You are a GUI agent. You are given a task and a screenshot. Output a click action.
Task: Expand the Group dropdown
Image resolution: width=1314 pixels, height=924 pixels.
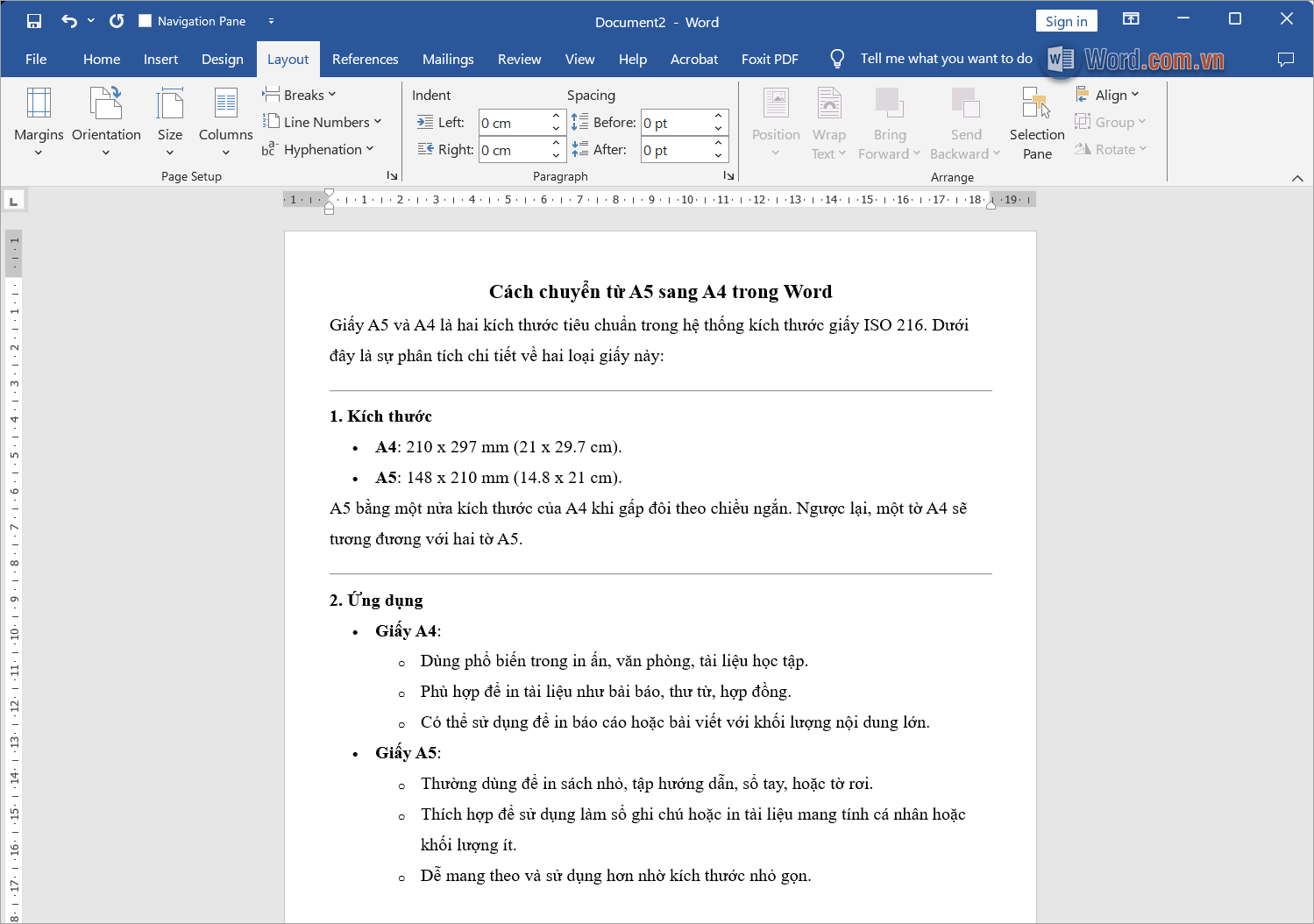(x=1111, y=122)
